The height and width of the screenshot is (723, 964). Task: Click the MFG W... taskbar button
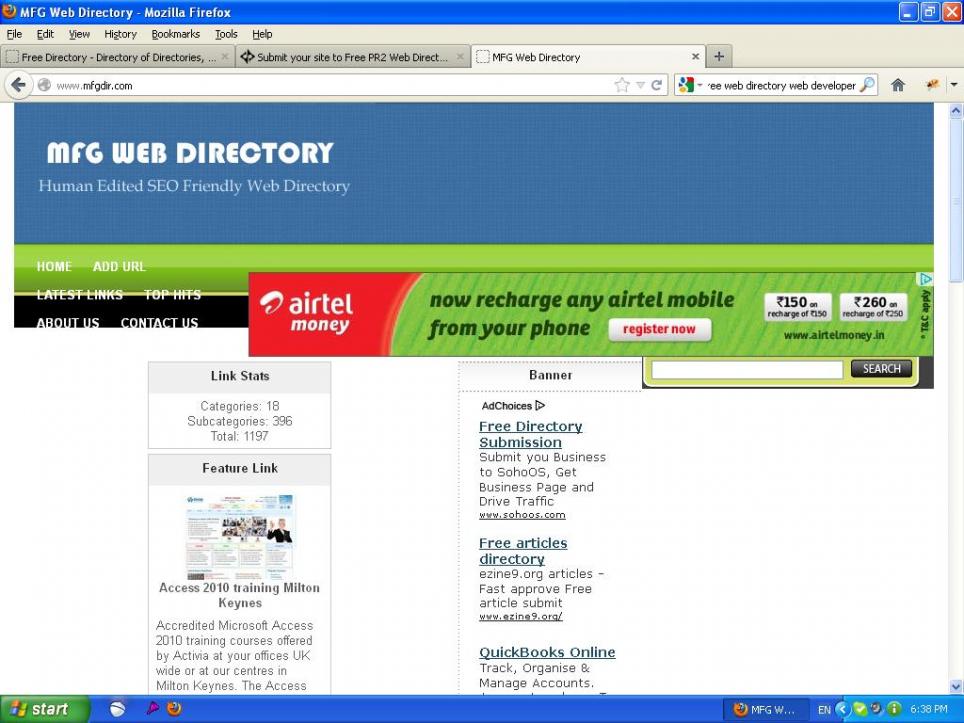(x=764, y=709)
